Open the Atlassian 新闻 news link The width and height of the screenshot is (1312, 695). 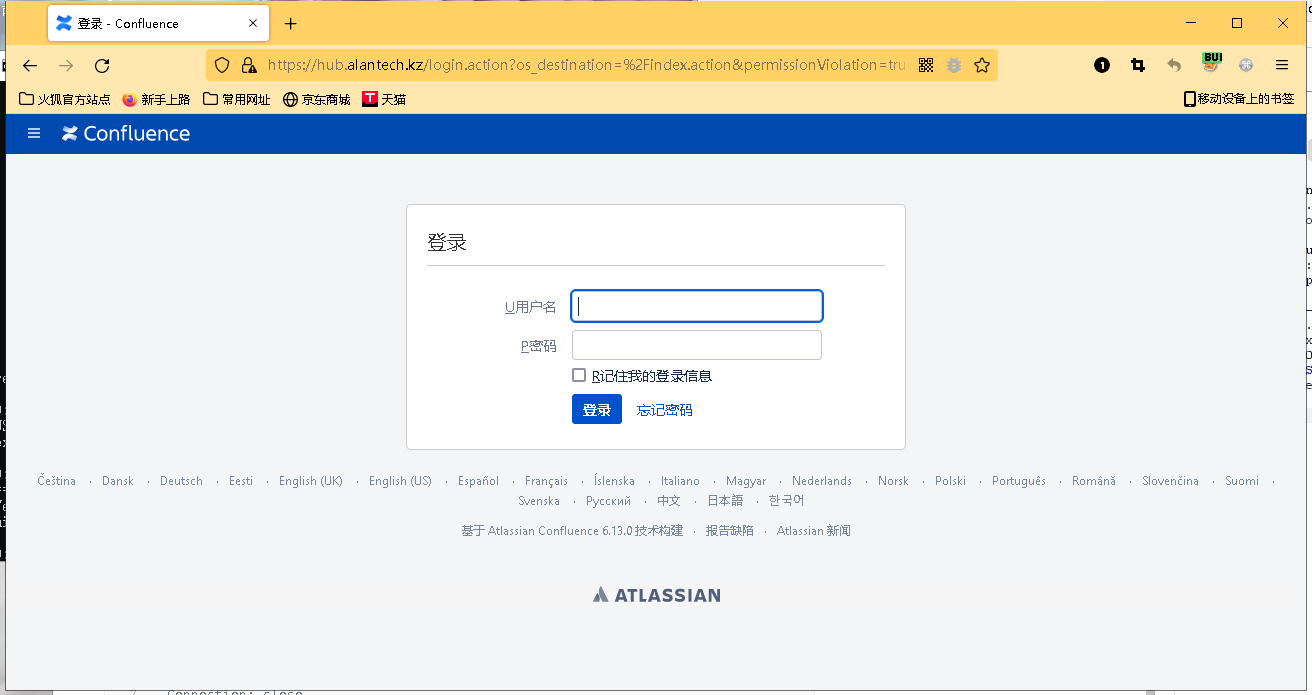pyautogui.click(x=814, y=531)
